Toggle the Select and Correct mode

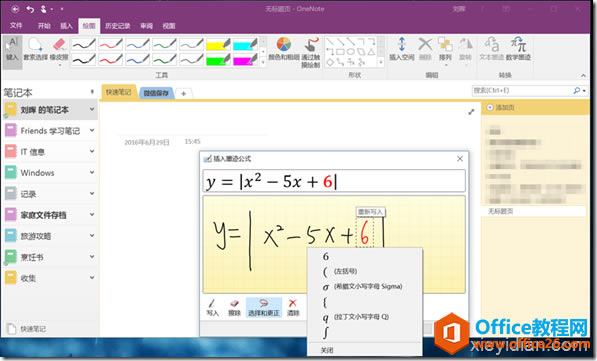(x=264, y=308)
